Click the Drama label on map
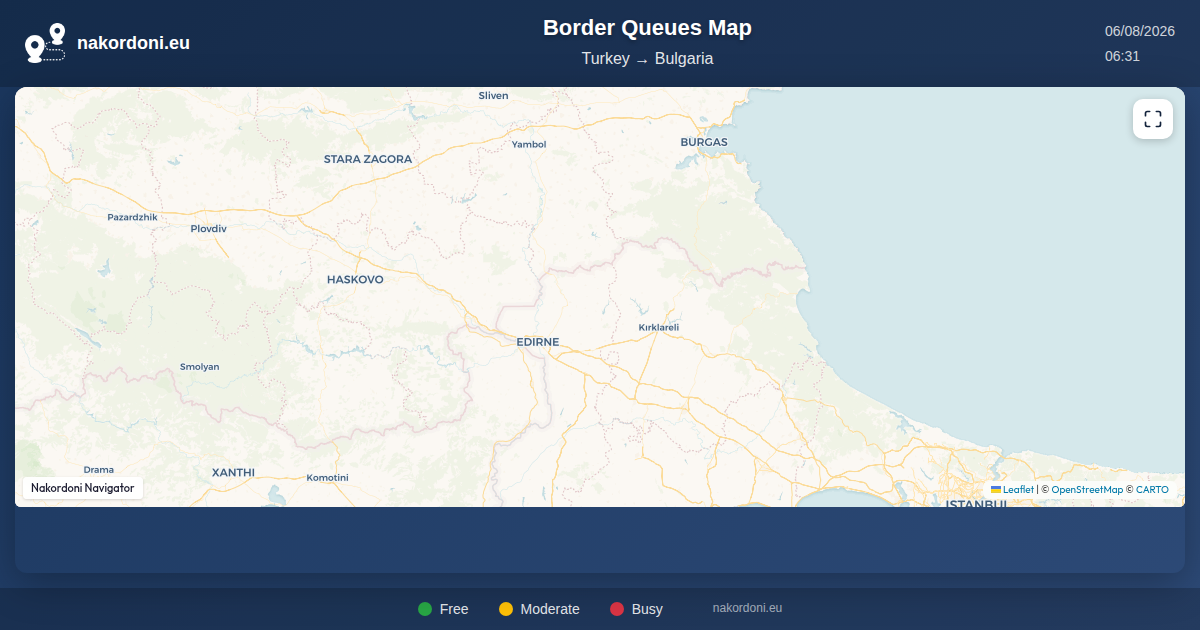The image size is (1200, 630). [x=99, y=469]
